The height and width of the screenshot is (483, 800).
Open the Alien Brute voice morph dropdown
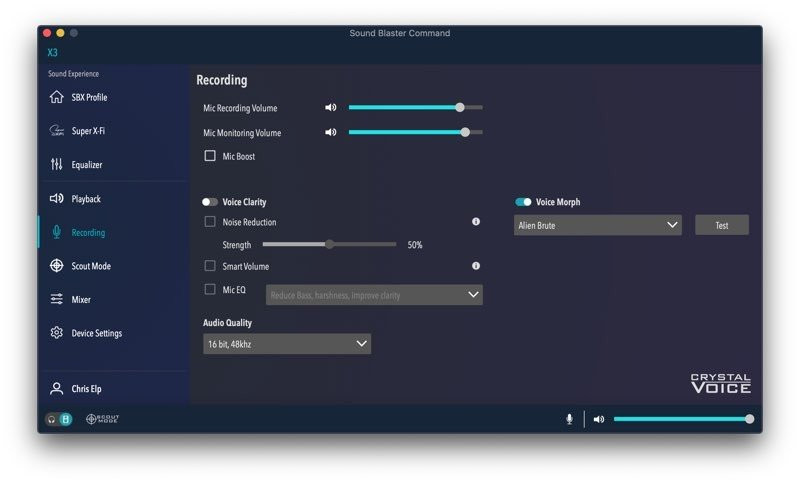tap(598, 226)
